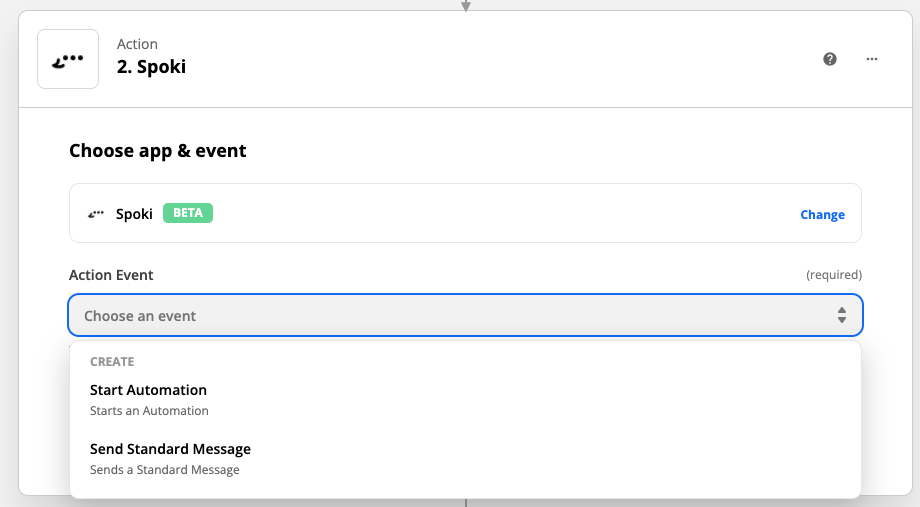The height and width of the screenshot is (507, 920).
Task: Click the CREATE group header in the list
Action: pos(112,362)
